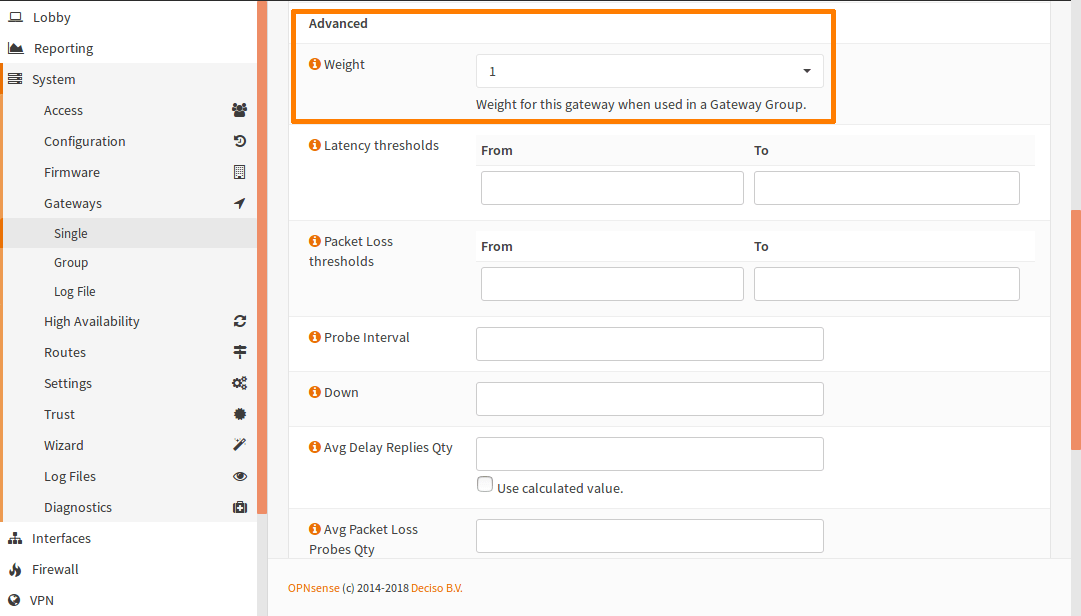
Task: Open the Weight dropdown
Action: tap(649, 71)
